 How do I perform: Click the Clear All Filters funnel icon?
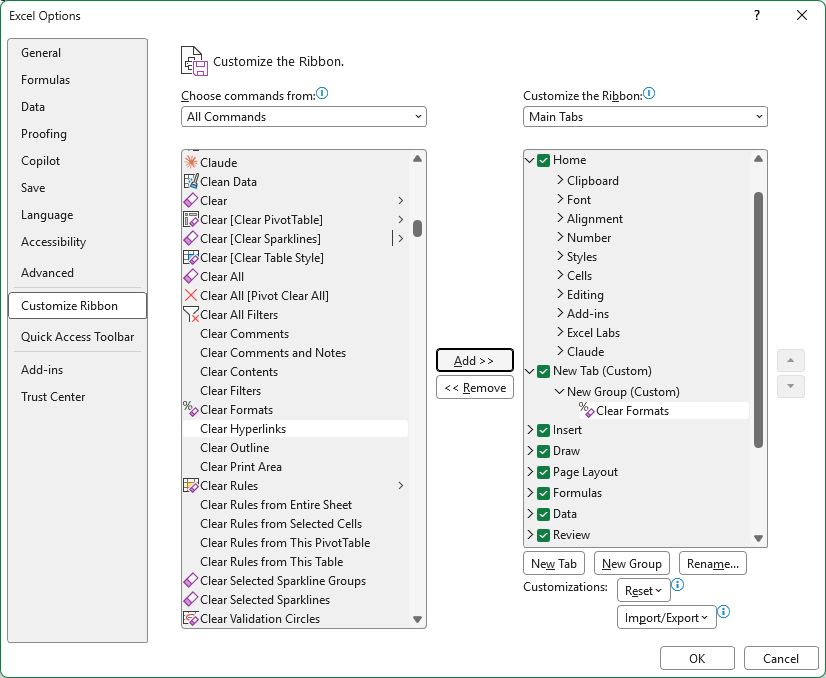(191, 314)
